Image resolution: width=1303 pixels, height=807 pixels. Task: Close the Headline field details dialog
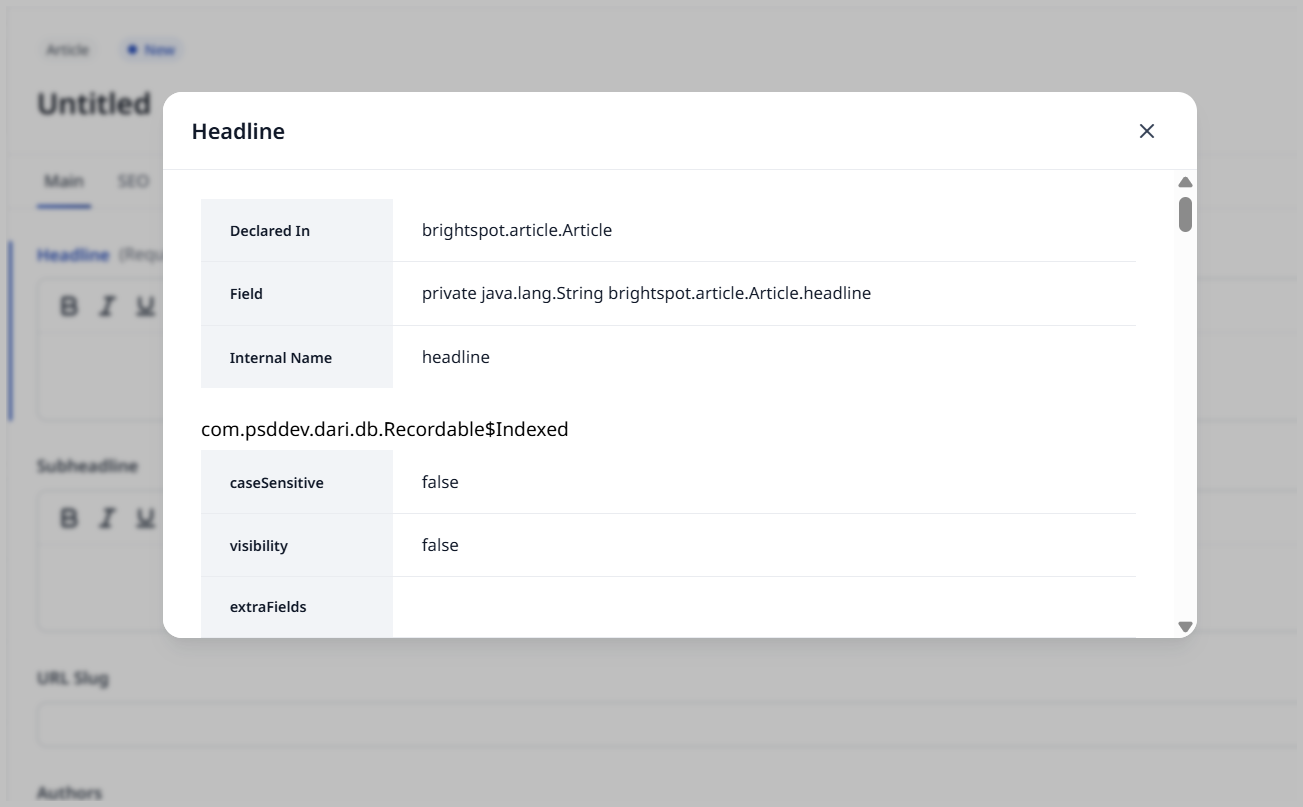pyautogui.click(x=1146, y=131)
